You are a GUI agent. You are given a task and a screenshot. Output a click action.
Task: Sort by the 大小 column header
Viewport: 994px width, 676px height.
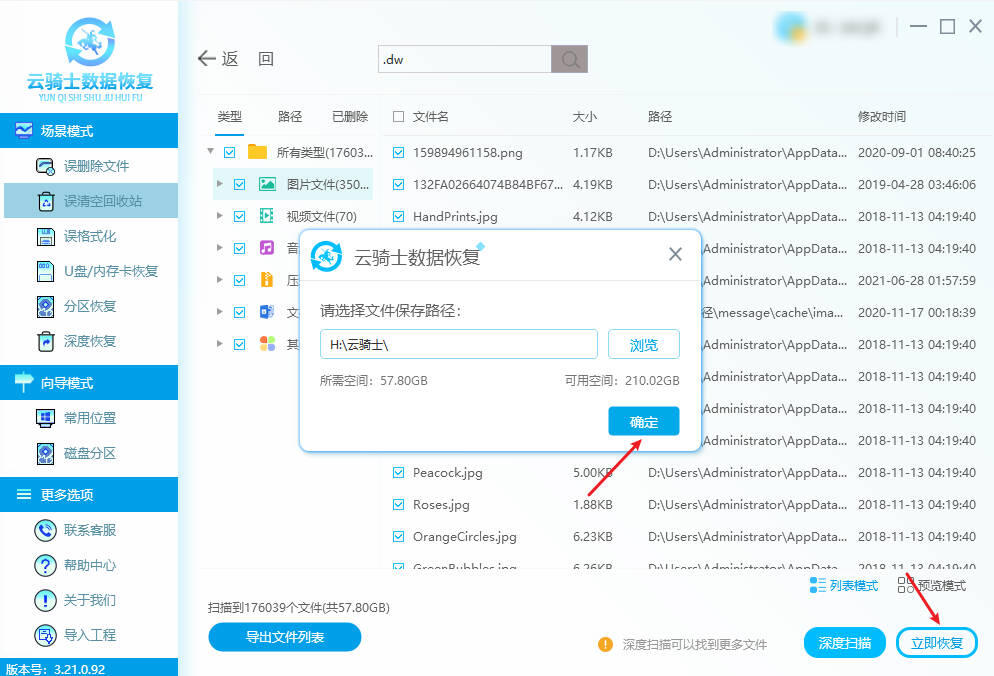click(x=584, y=117)
